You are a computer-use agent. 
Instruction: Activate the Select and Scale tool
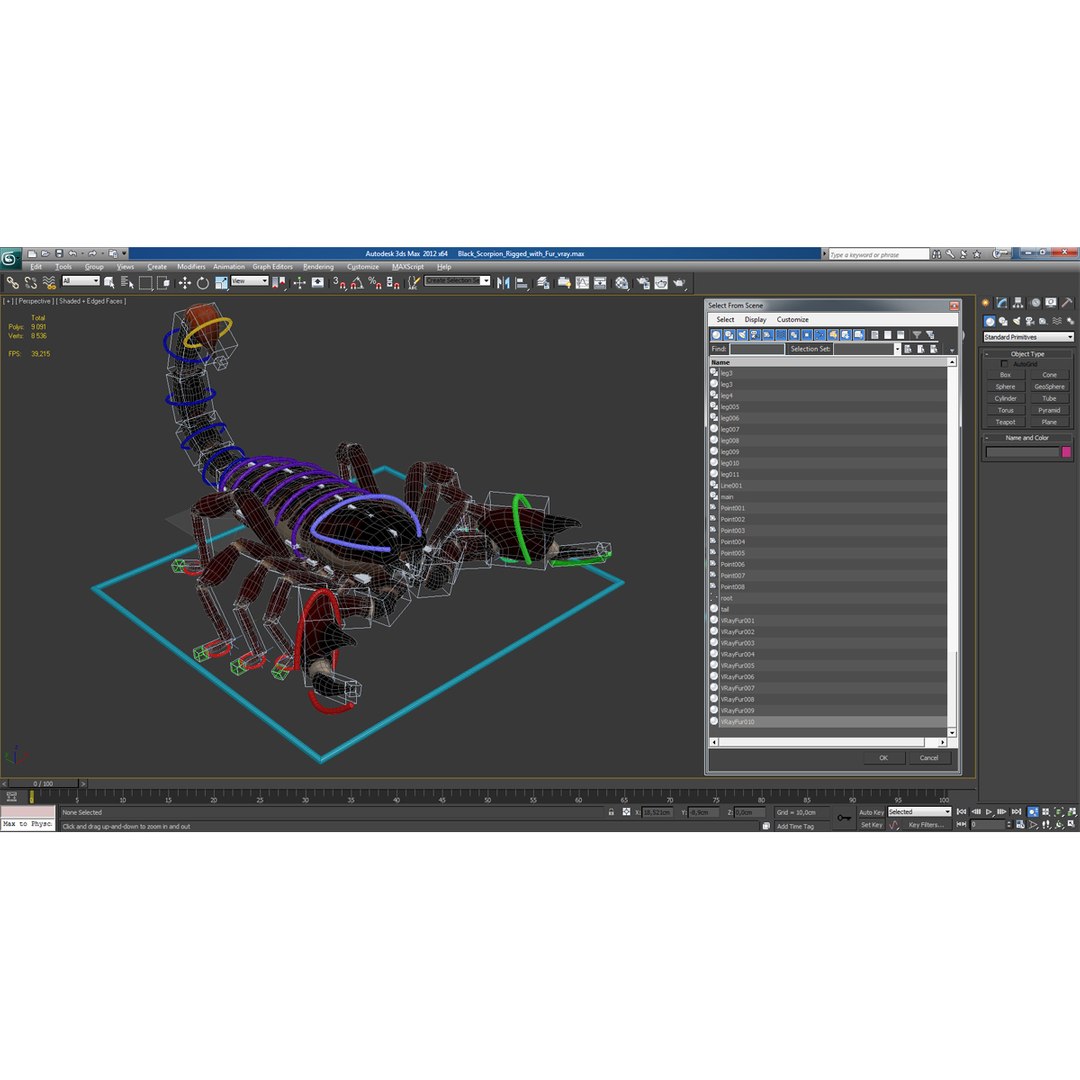[221, 282]
